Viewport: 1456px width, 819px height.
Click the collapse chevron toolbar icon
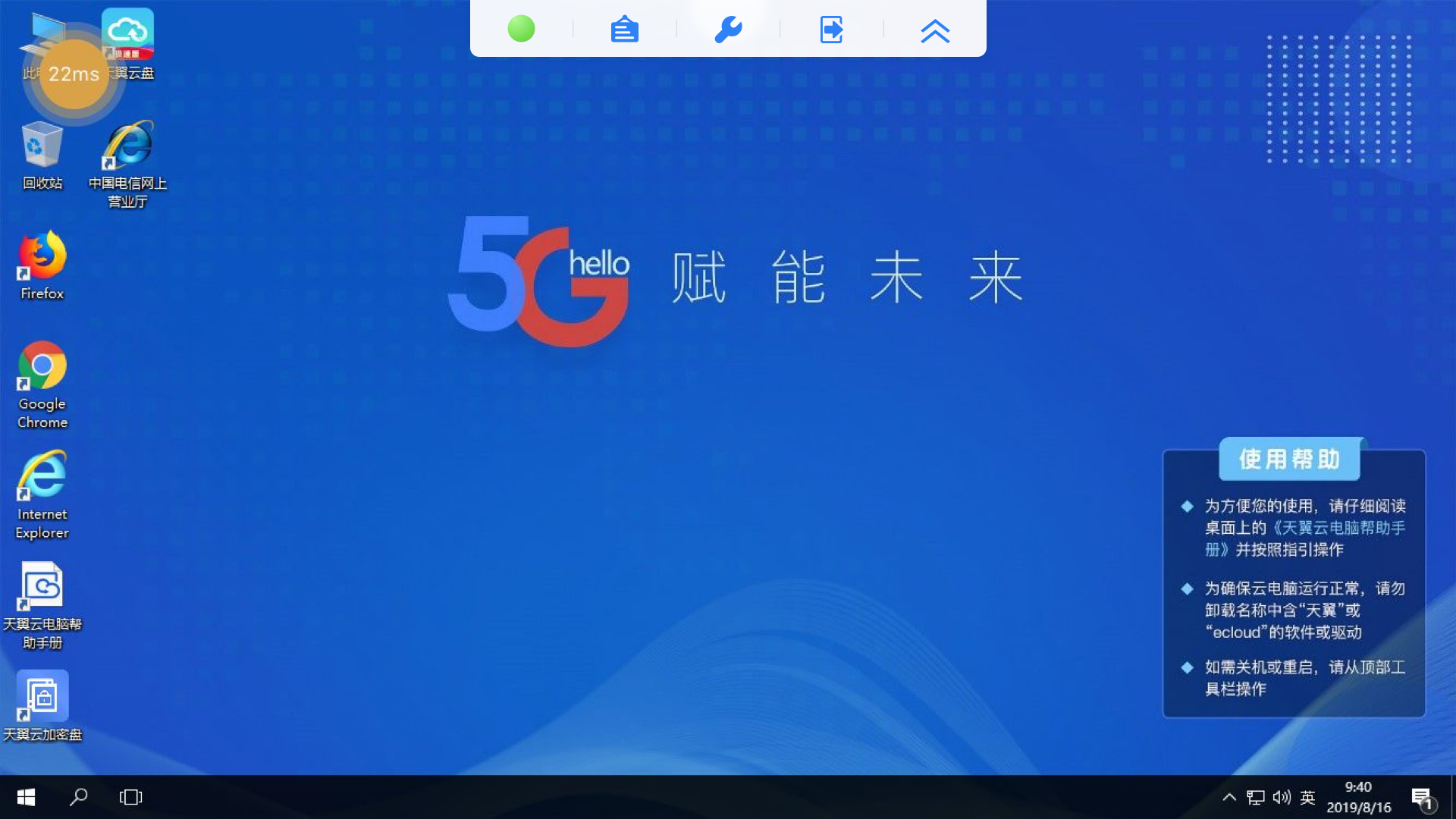934,30
